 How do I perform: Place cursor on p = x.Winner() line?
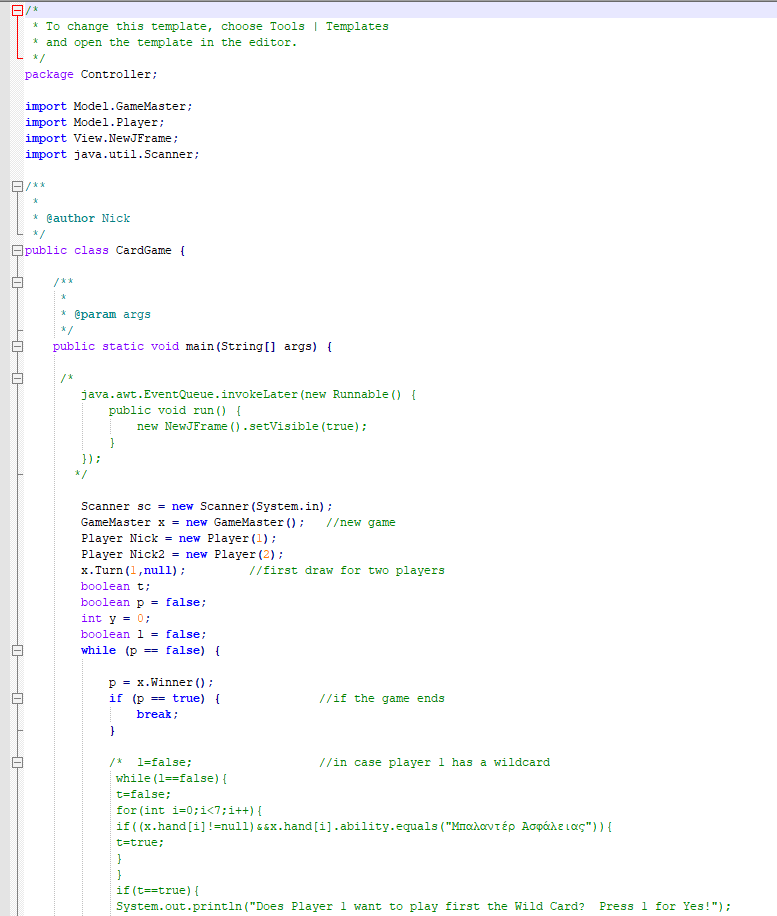161,682
